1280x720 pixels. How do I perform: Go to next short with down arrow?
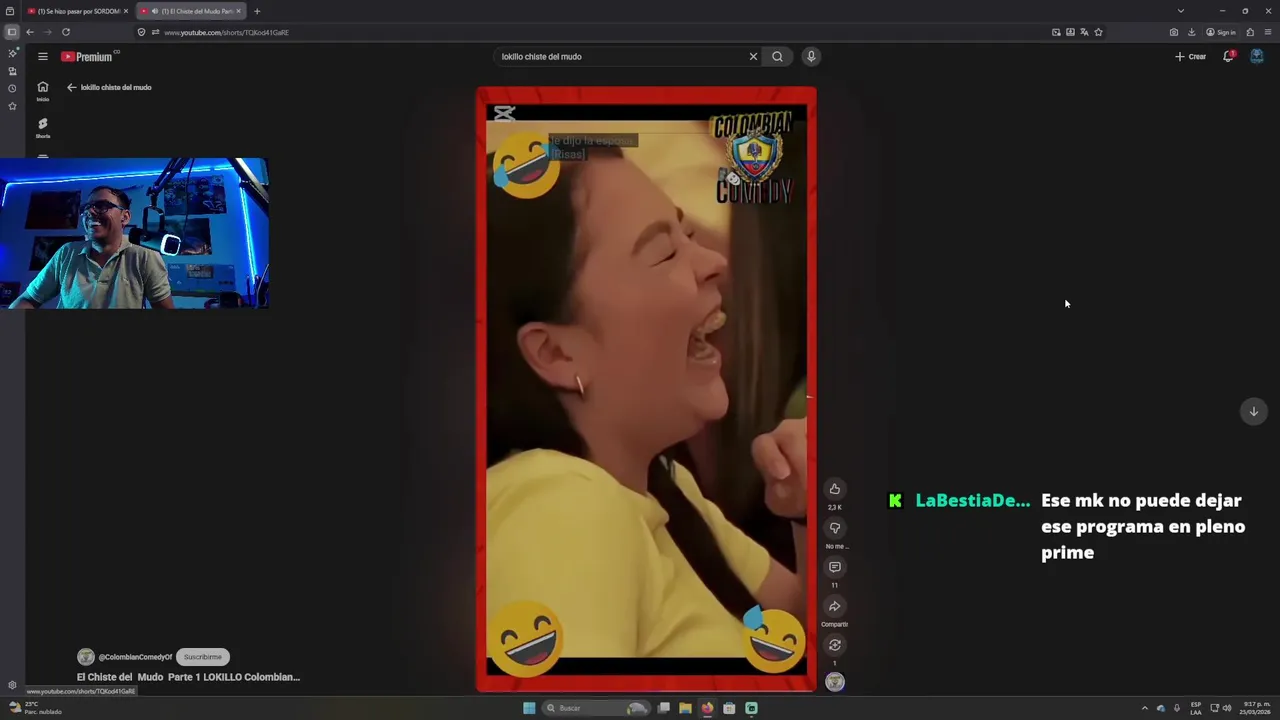1253,411
